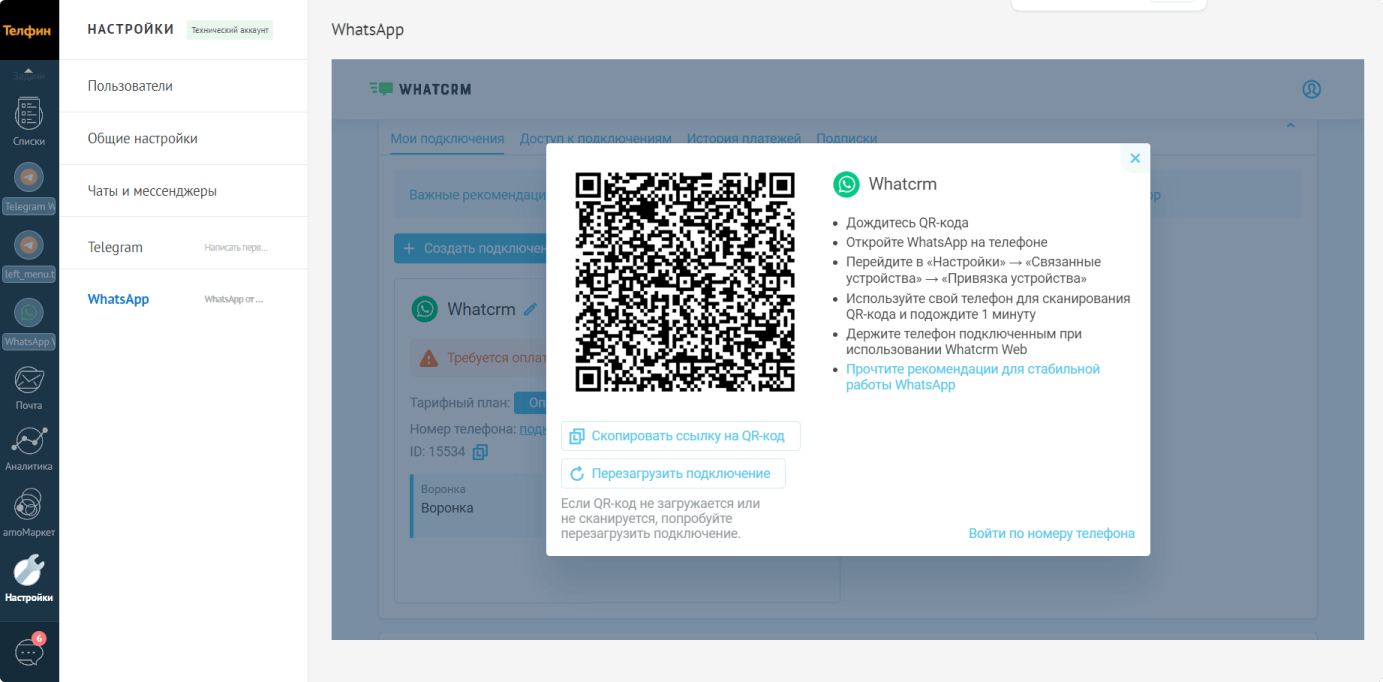Switch to История платежей tab

(744, 139)
